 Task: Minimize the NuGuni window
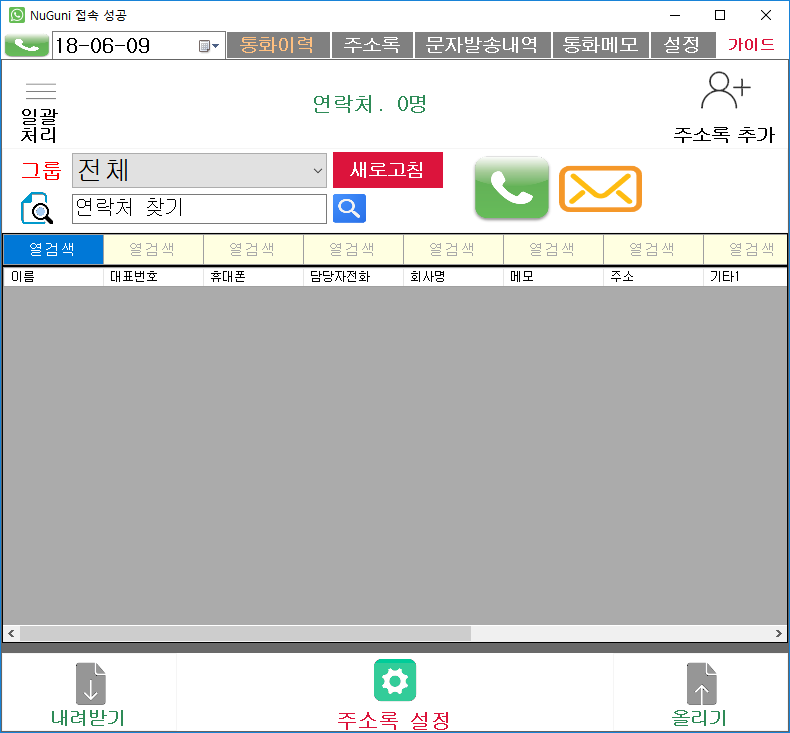coord(675,15)
